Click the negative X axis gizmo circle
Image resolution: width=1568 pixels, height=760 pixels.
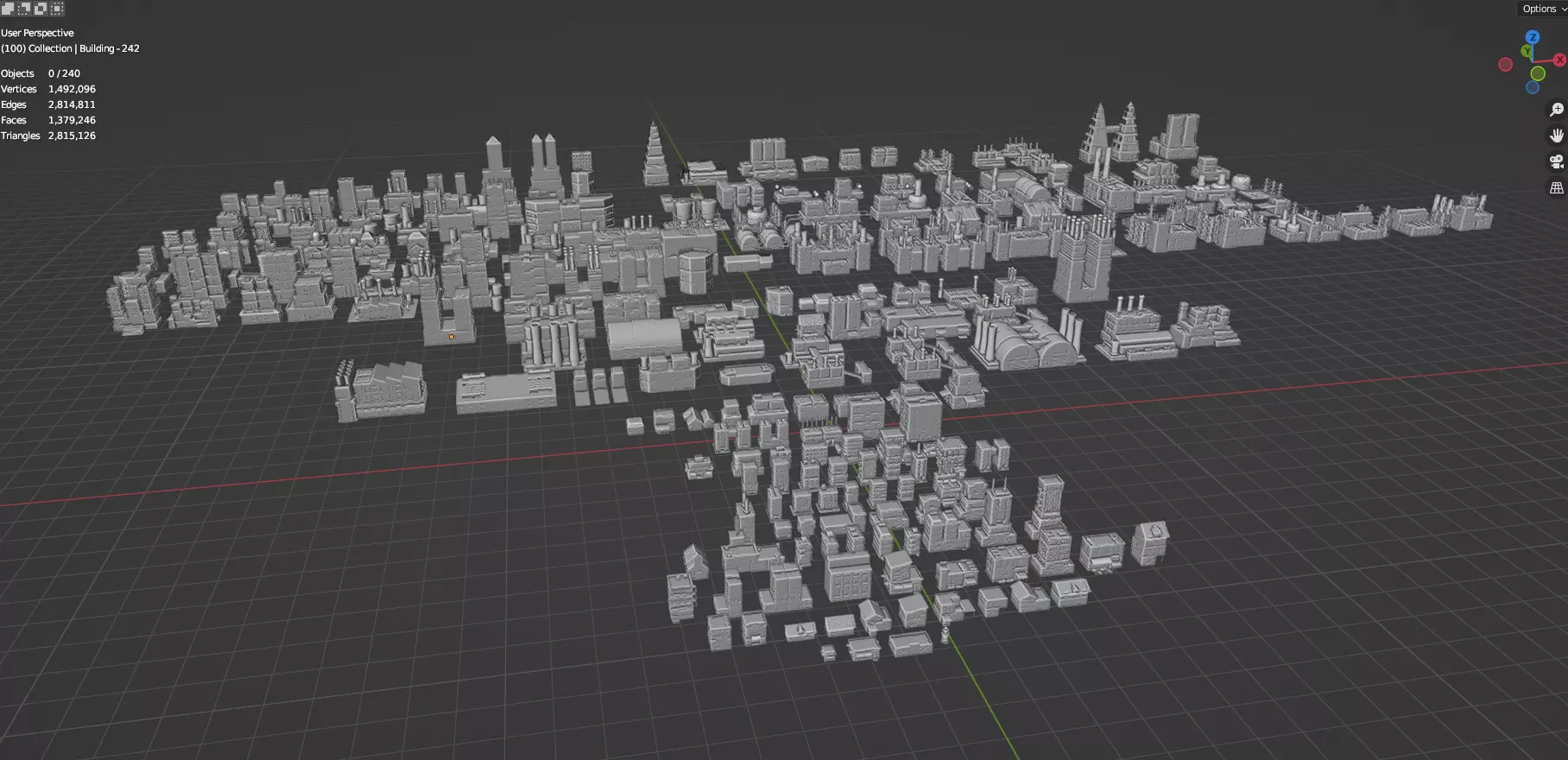(1506, 65)
